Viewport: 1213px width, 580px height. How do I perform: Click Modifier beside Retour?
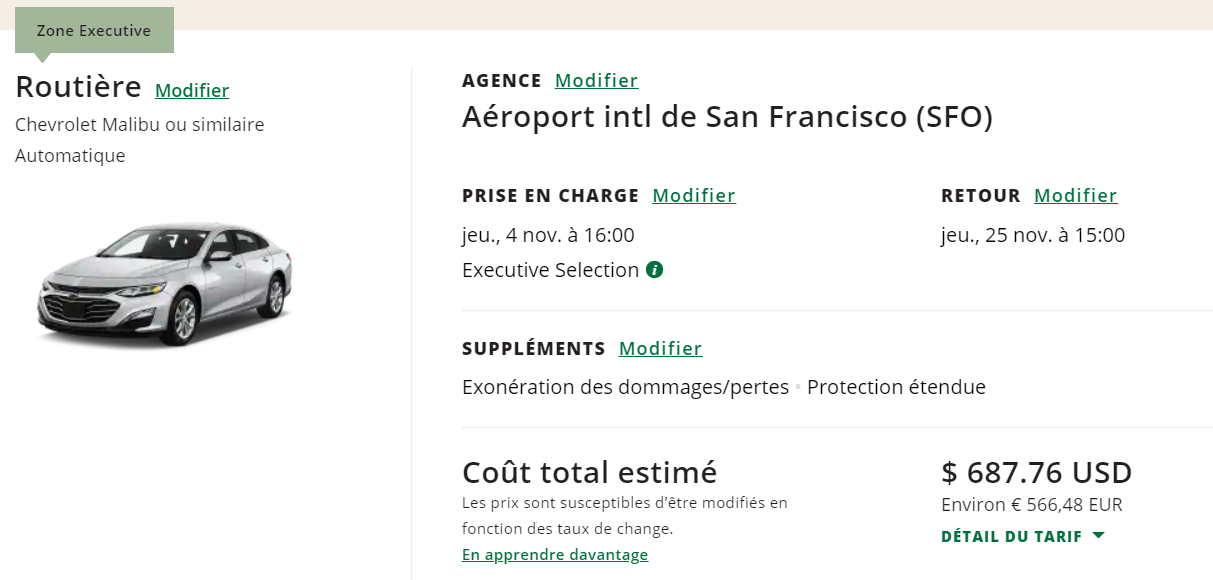tap(1075, 196)
